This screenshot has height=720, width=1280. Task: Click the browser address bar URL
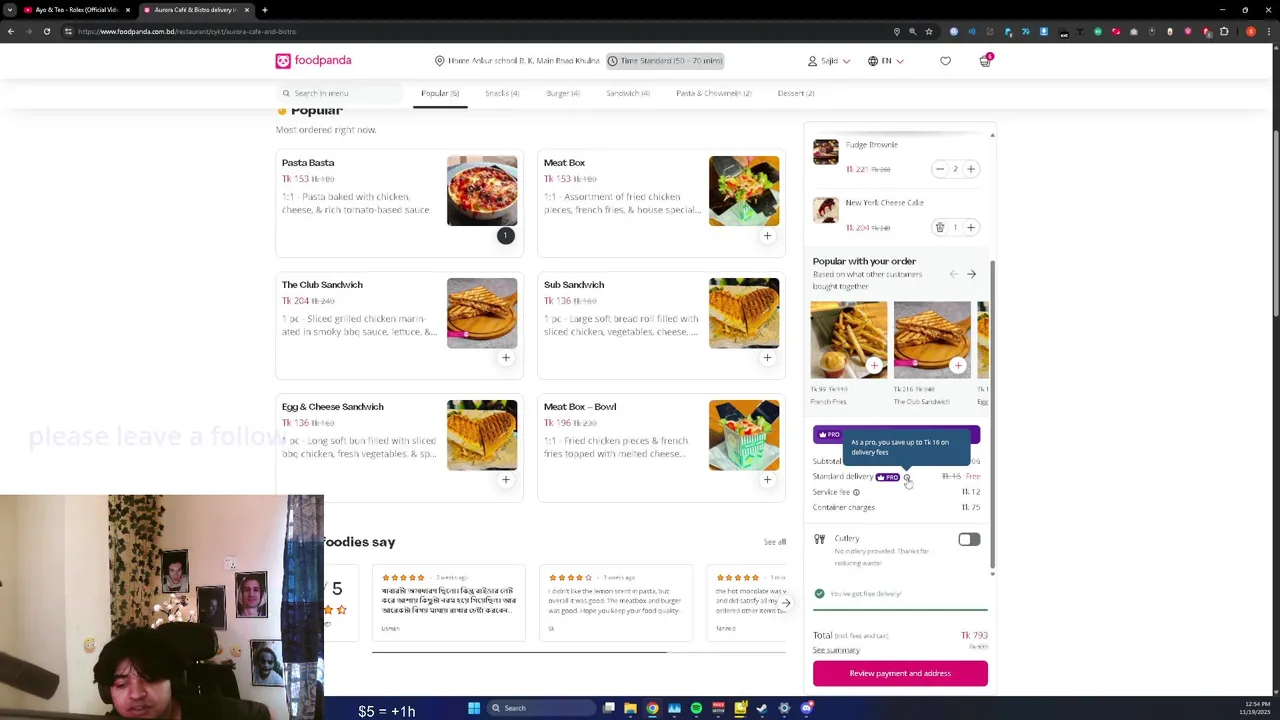coord(186,31)
